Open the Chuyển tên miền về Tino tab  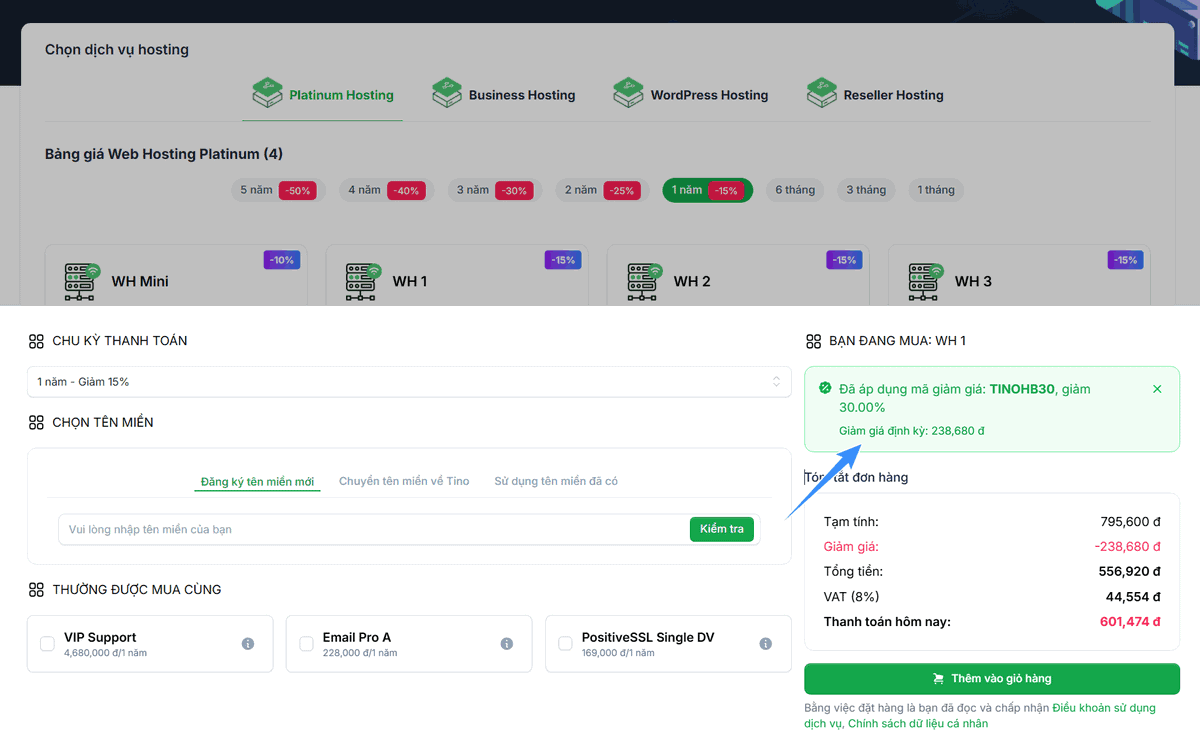[404, 481]
